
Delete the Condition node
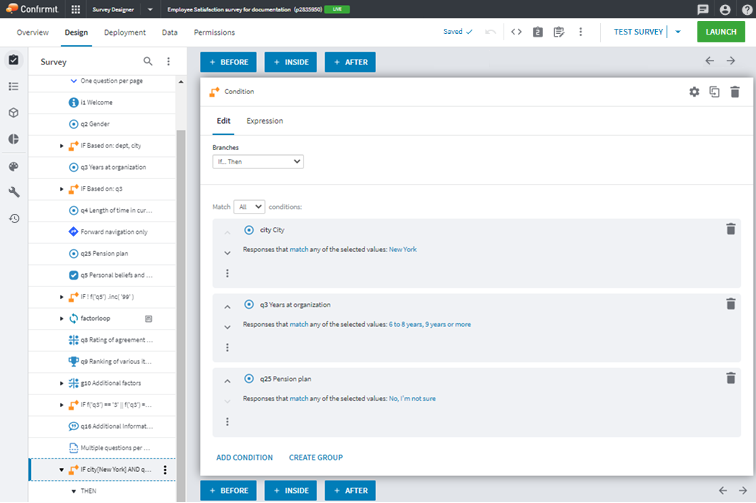pos(735,92)
